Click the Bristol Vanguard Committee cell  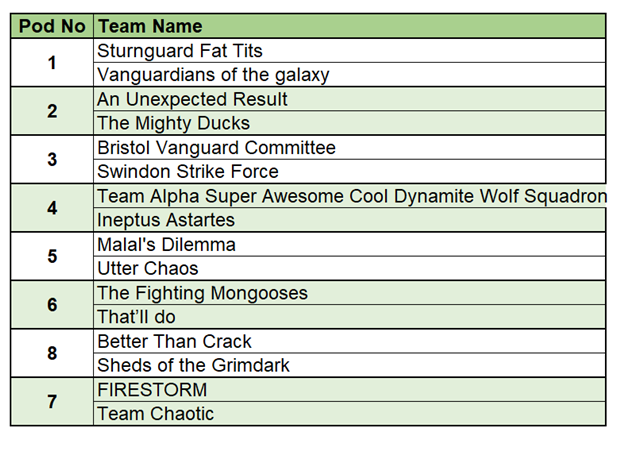(x=216, y=148)
